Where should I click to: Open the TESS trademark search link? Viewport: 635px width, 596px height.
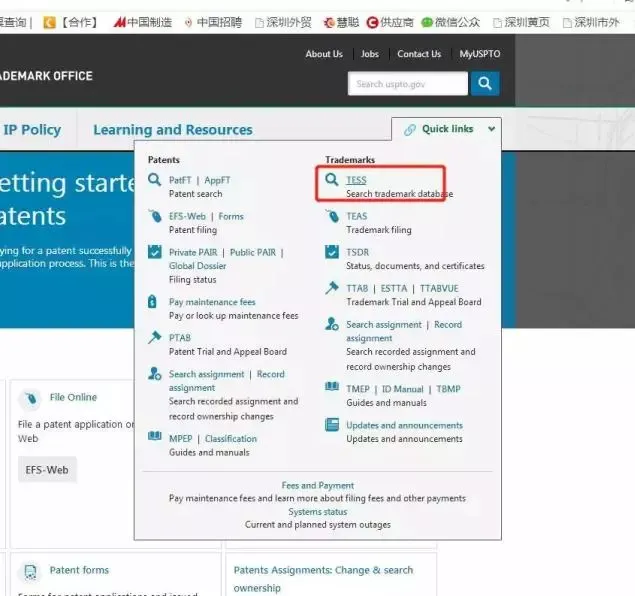coord(356,180)
